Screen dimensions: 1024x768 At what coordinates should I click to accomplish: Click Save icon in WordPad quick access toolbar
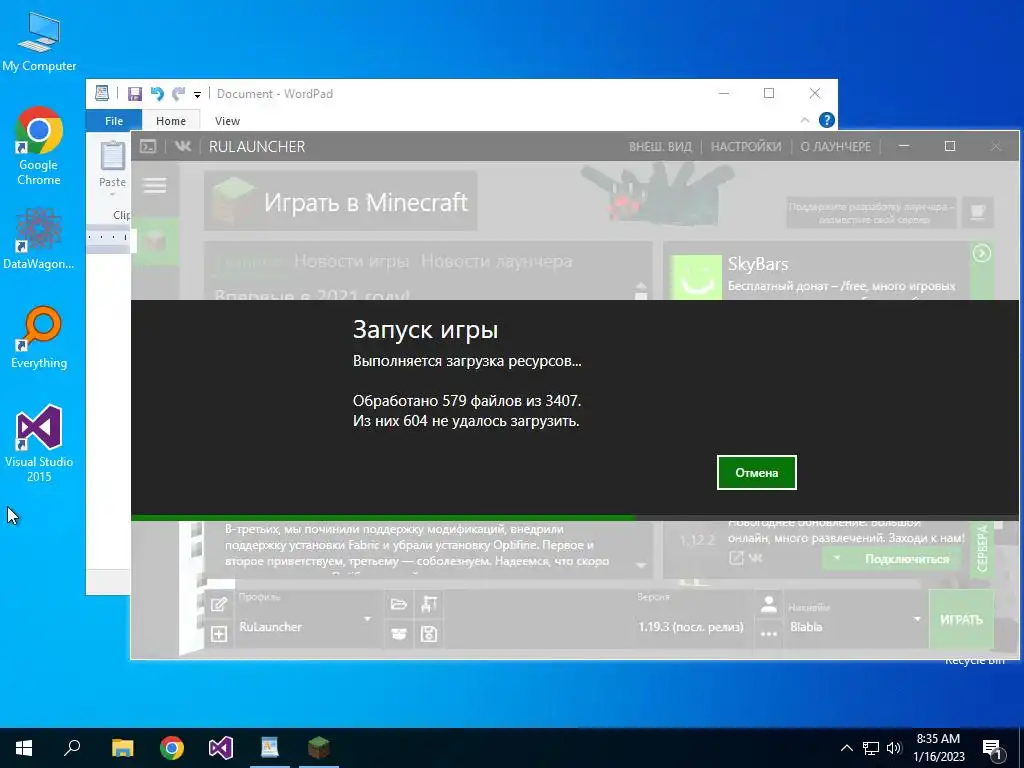click(x=135, y=93)
